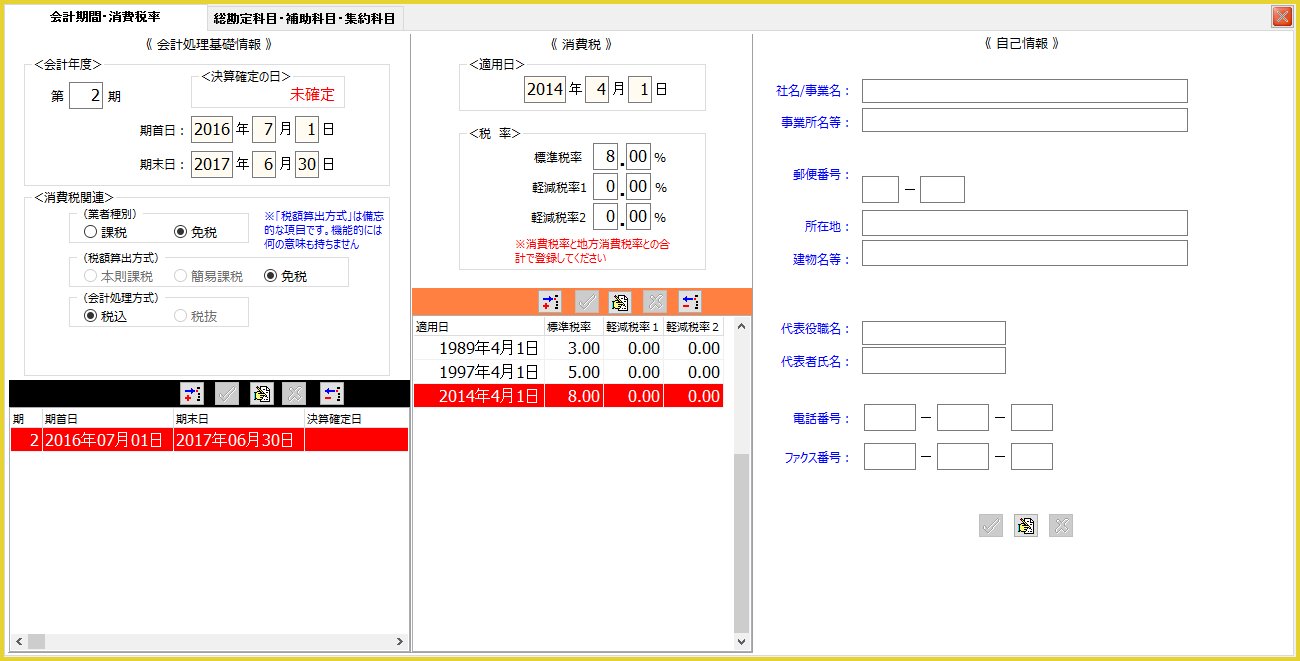Click the first 郵便番号 box
1300x661 pixels.
pyautogui.click(x=880, y=189)
